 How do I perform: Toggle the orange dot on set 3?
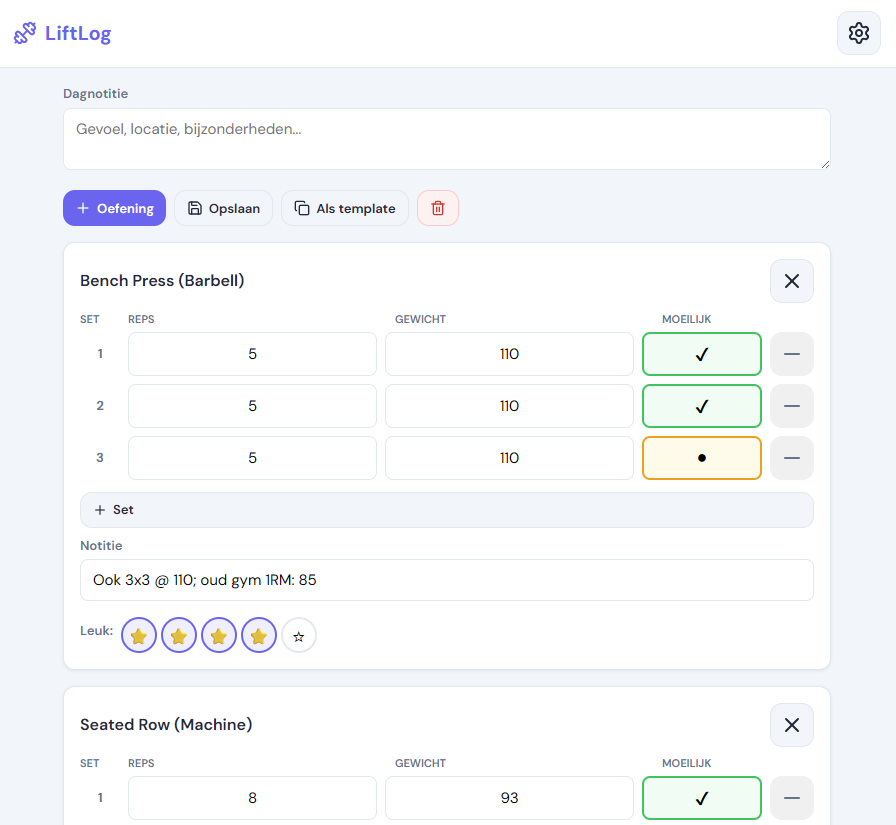701,458
